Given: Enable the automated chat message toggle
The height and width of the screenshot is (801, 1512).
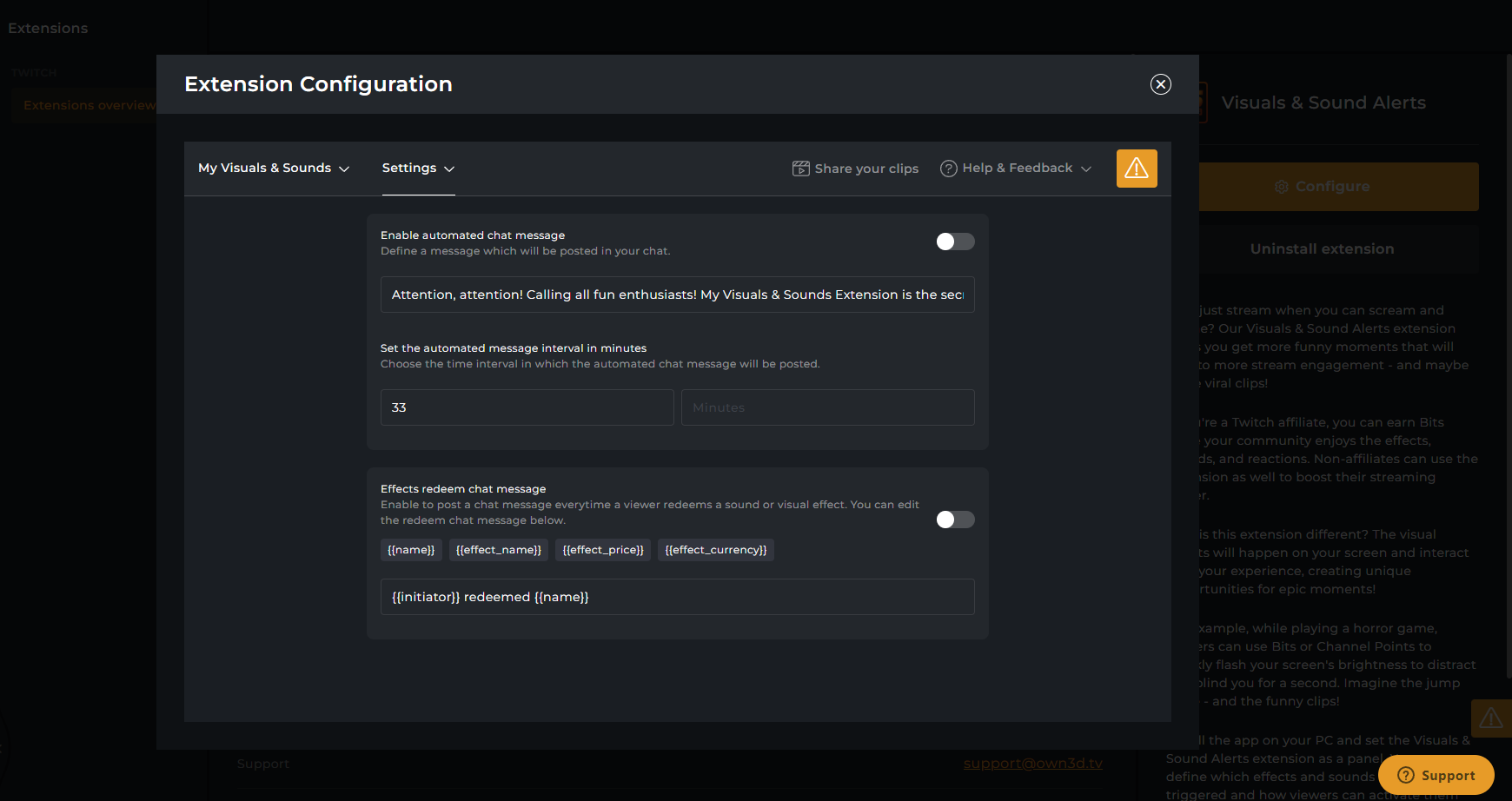Looking at the screenshot, I should pyautogui.click(x=955, y=242).
